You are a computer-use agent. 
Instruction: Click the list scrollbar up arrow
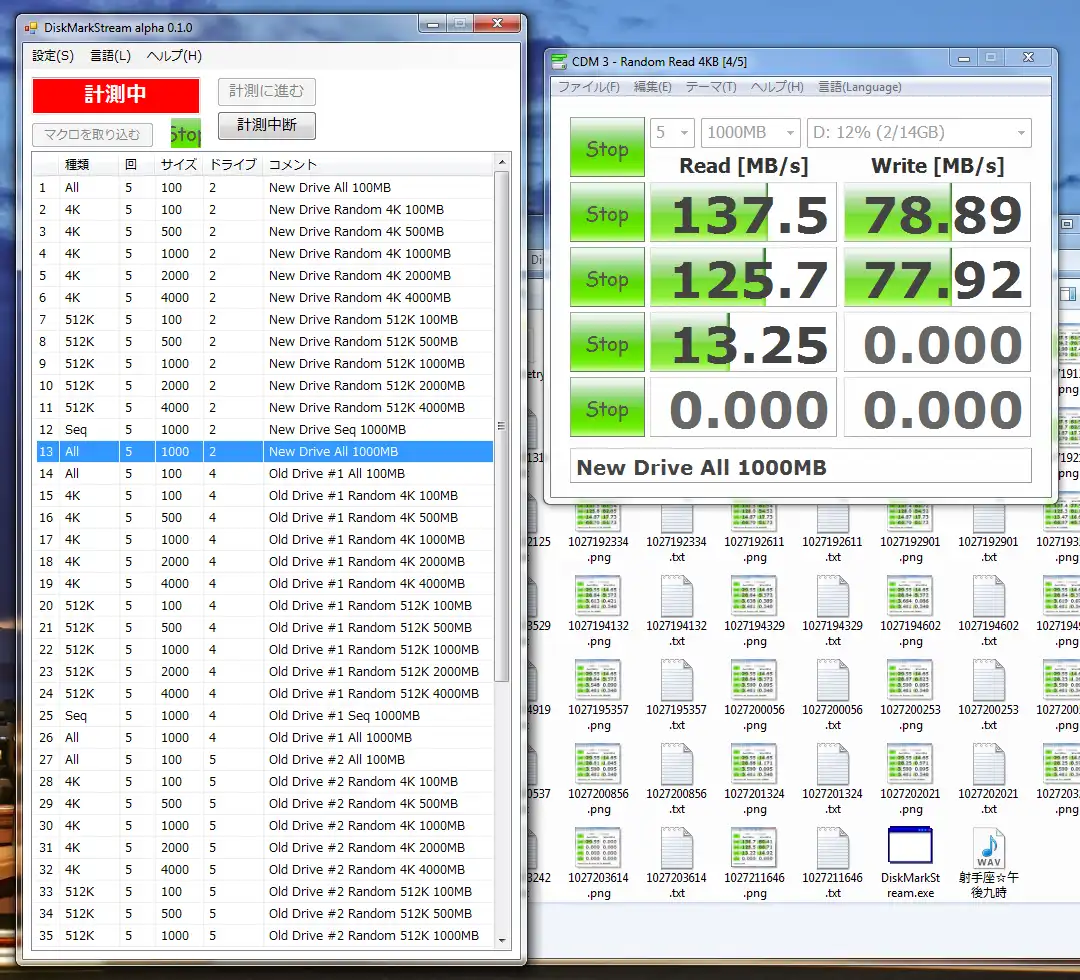pyautogui.click(x=502, y=162)
